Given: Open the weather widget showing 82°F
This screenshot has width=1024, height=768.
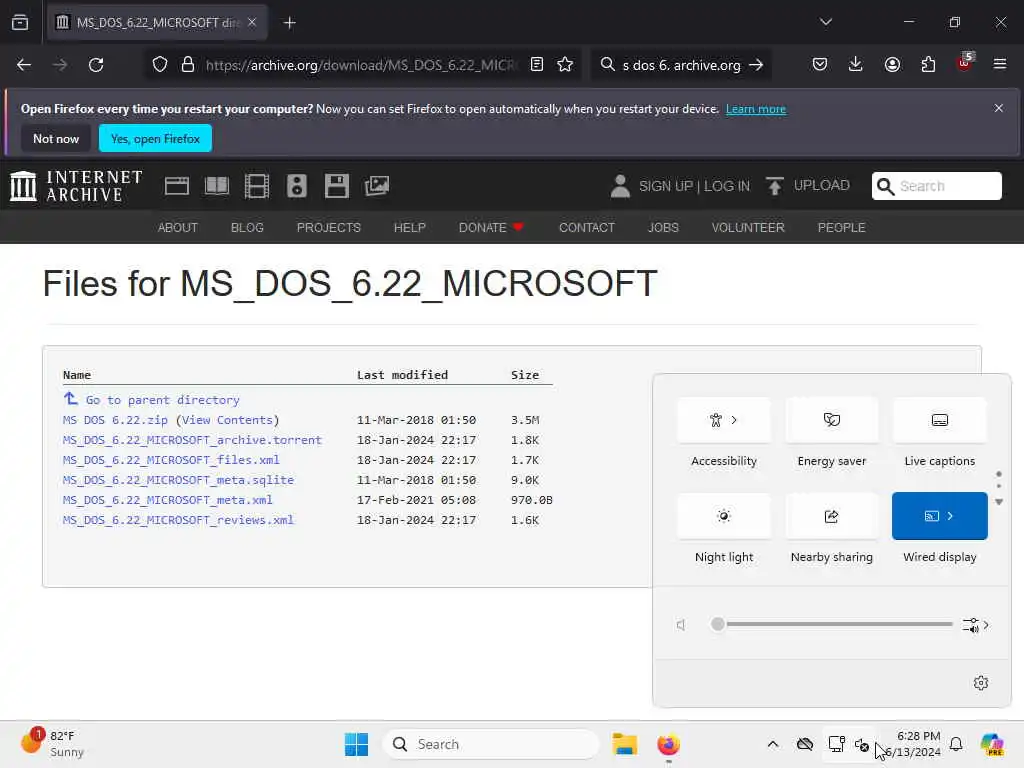Looking at the screenshot, I should click(52, 744).
